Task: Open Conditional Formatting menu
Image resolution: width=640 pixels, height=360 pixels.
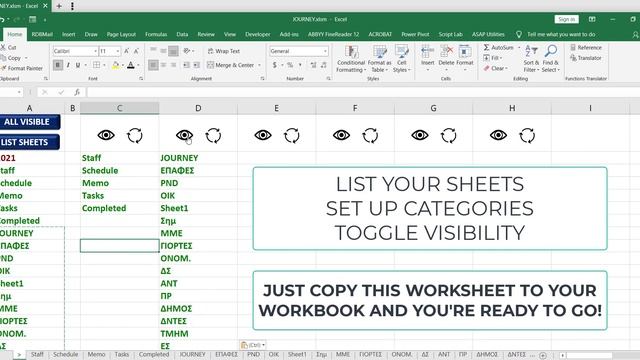Action: point(351,59)
